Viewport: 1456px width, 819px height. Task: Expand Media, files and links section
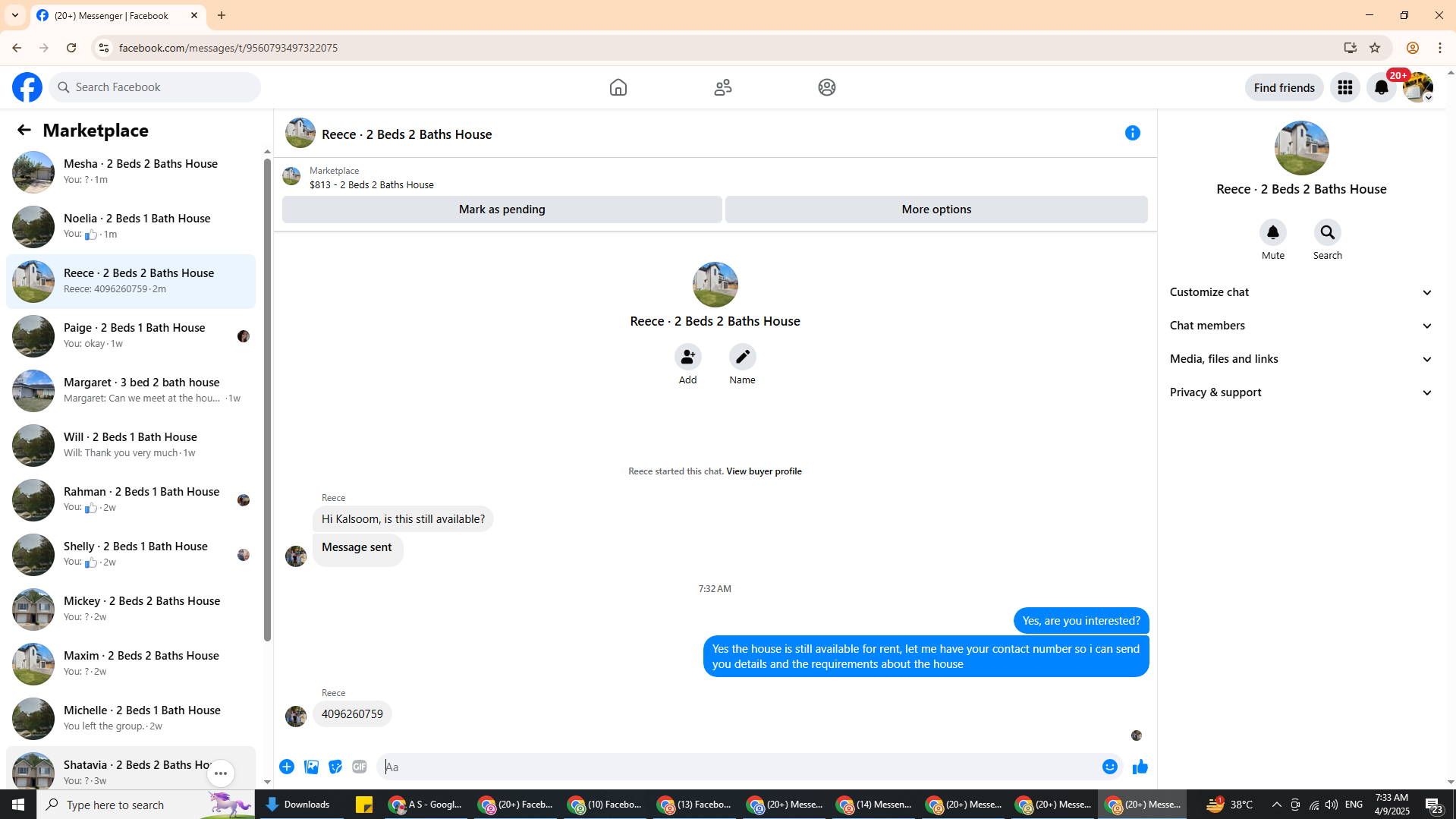click(x=1302, y=359)
